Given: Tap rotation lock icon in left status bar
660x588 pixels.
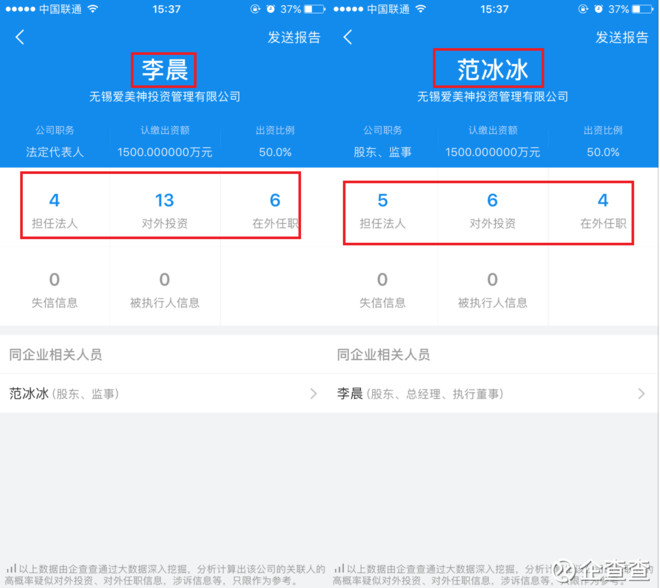Looking at the screenshot, I should [x=255, y=9].
